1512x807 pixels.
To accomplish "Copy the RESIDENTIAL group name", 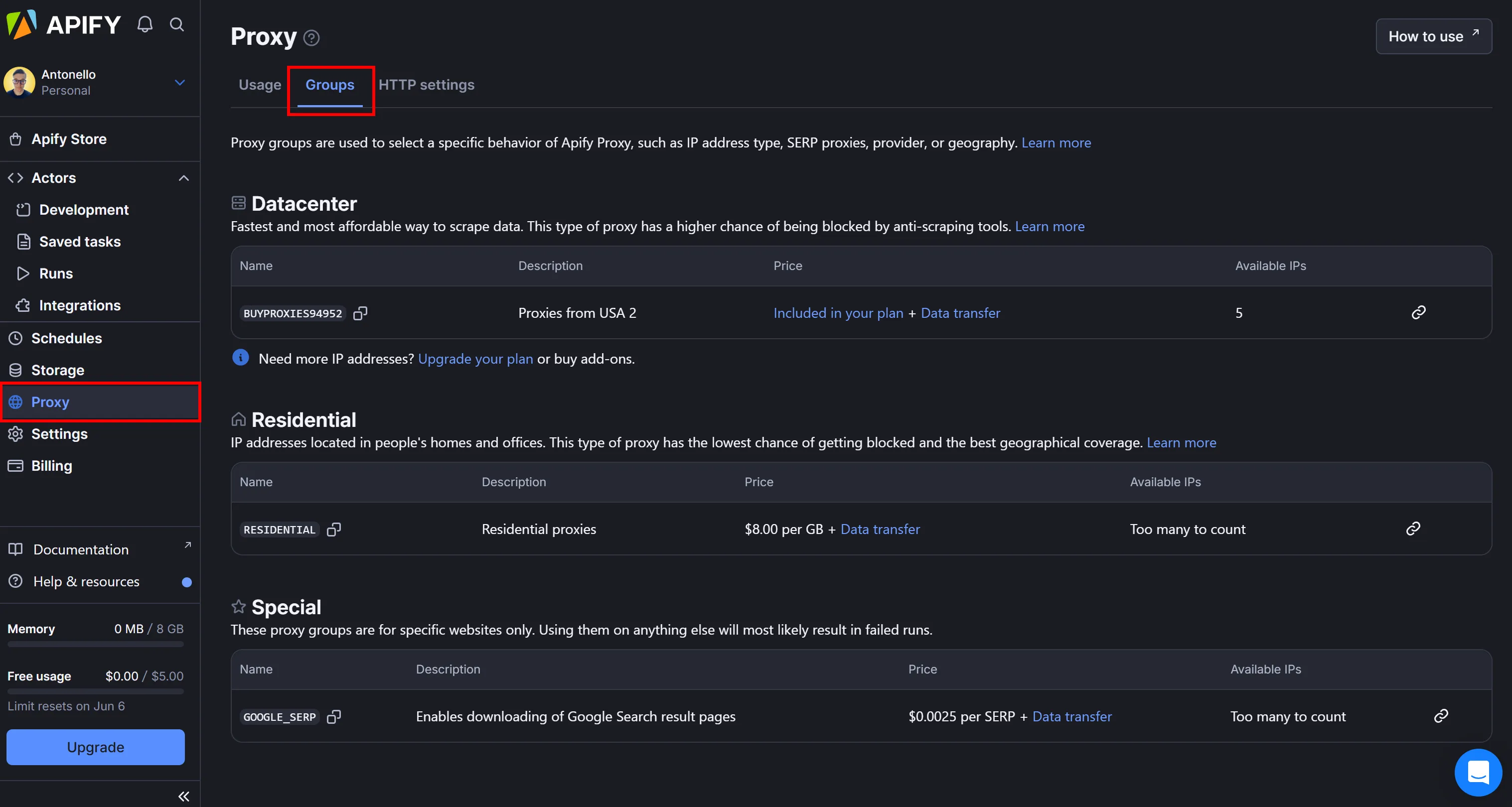I will click(x=334, y=530).
